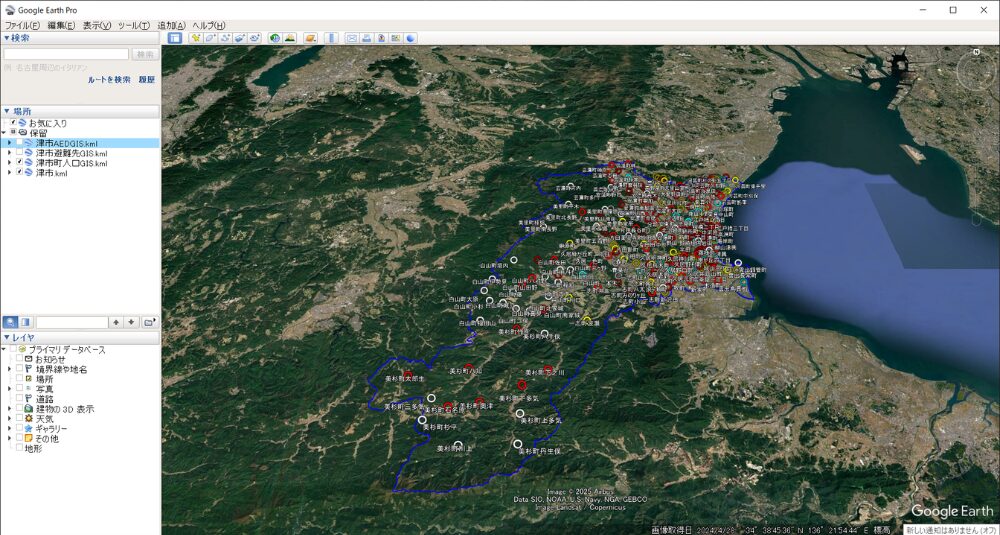
Task: Click the move-down arrow in Places panel
Action: (131, 322)
